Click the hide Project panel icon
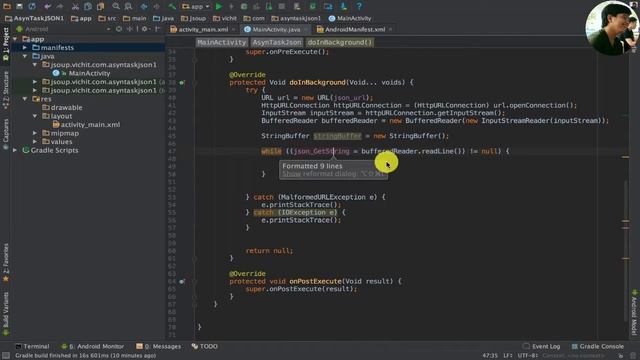The width and height of the screenshot is (640, 360). point(157,29)
